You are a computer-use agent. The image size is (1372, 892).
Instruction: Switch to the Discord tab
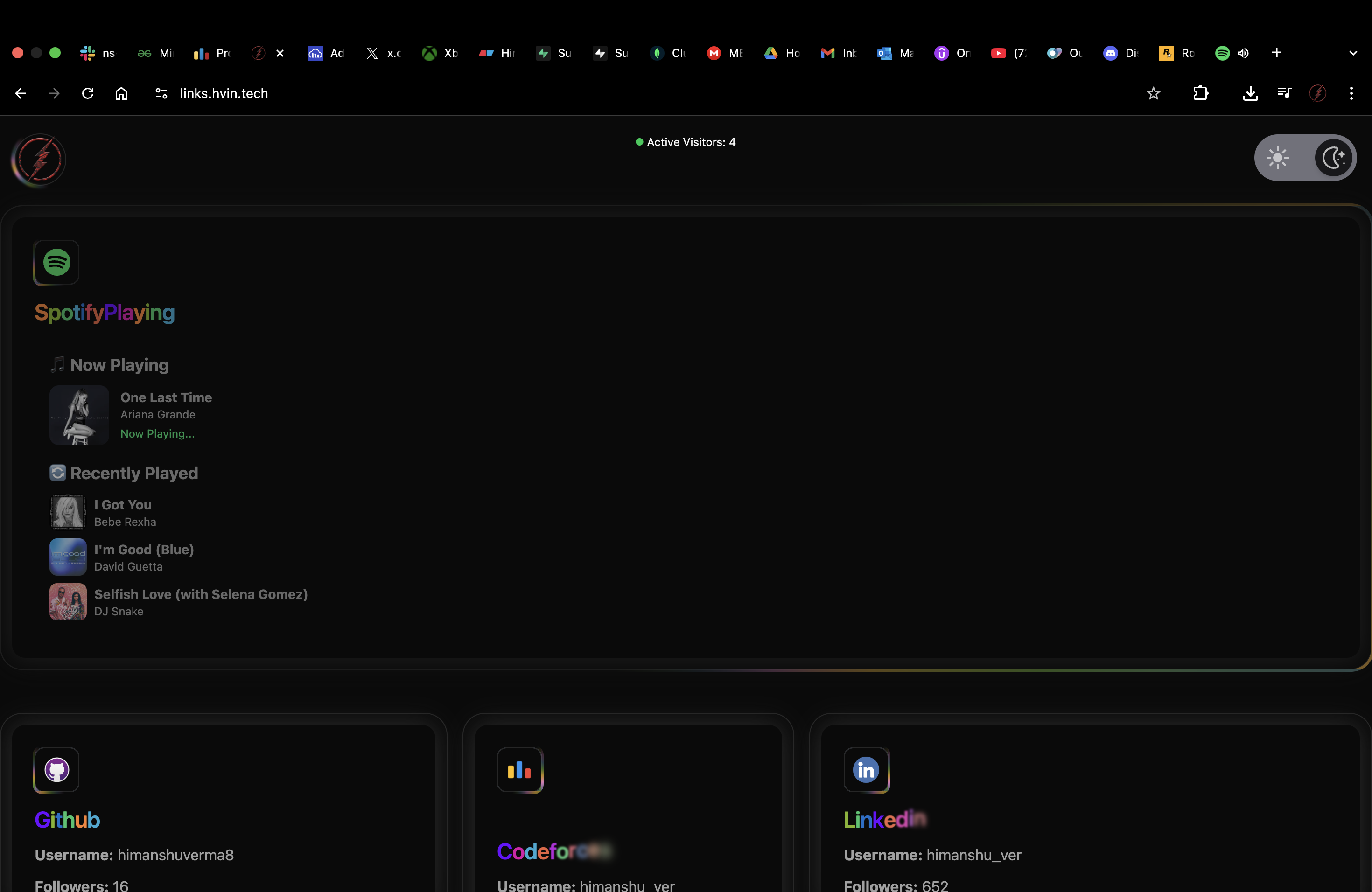(1121, 53)
